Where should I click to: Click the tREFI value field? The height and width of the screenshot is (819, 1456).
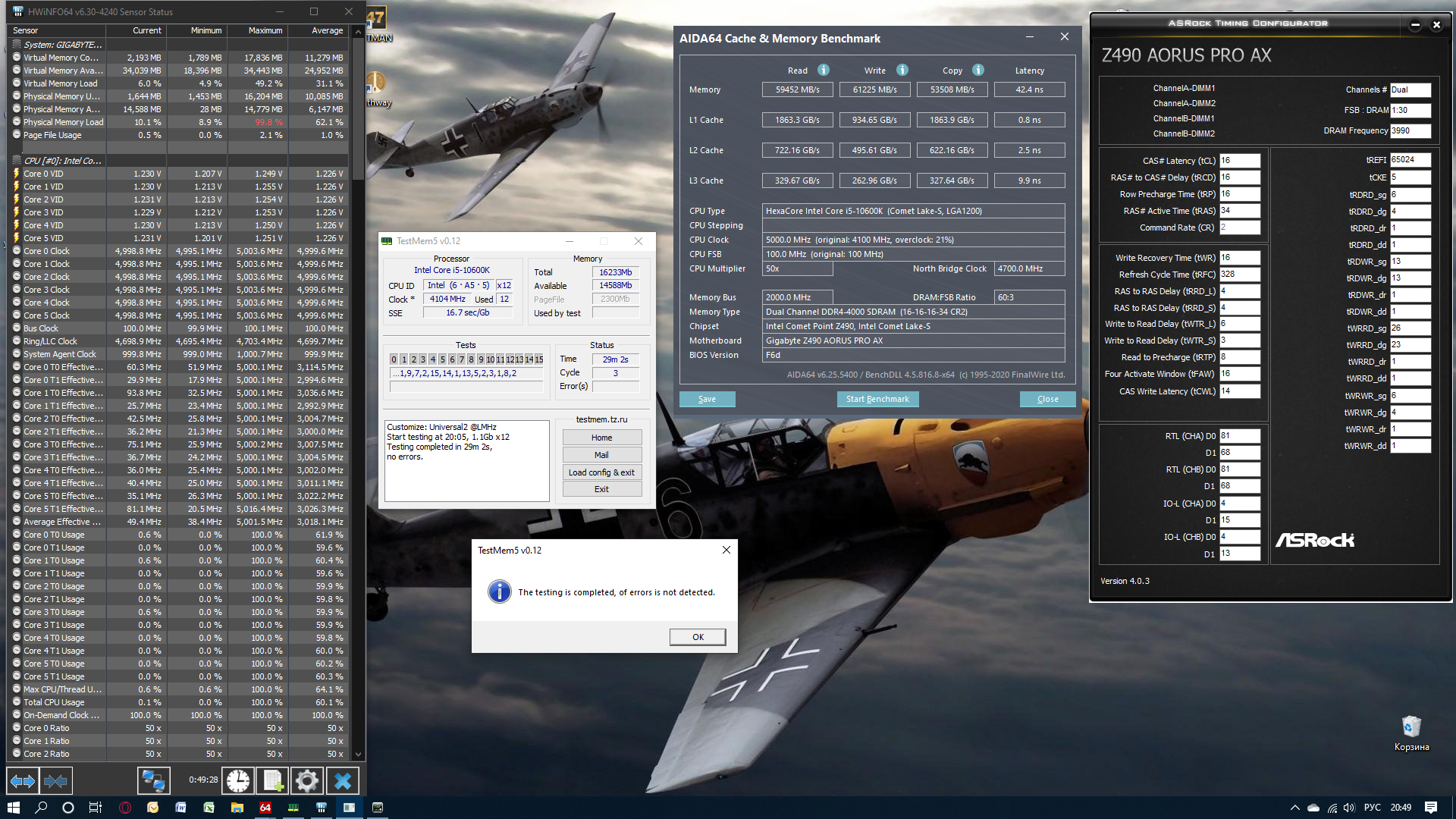click(1410, 160)
